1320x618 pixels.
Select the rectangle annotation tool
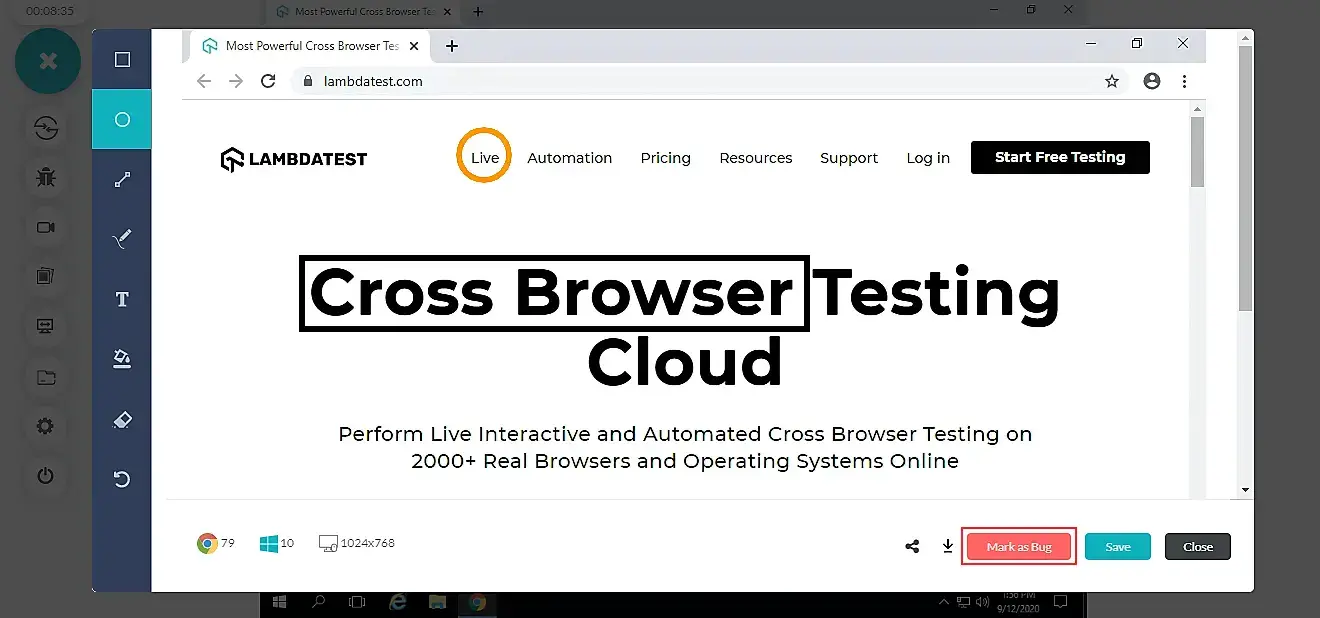pyautogui.click(x=122, y=60)
